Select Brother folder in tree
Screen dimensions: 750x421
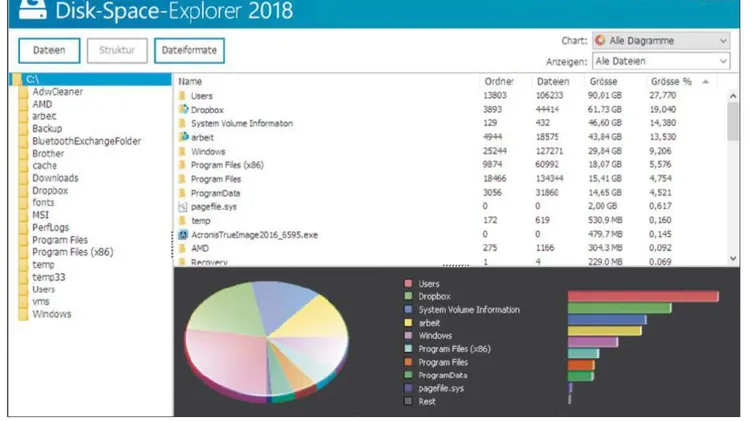click(x=48, y=154)
